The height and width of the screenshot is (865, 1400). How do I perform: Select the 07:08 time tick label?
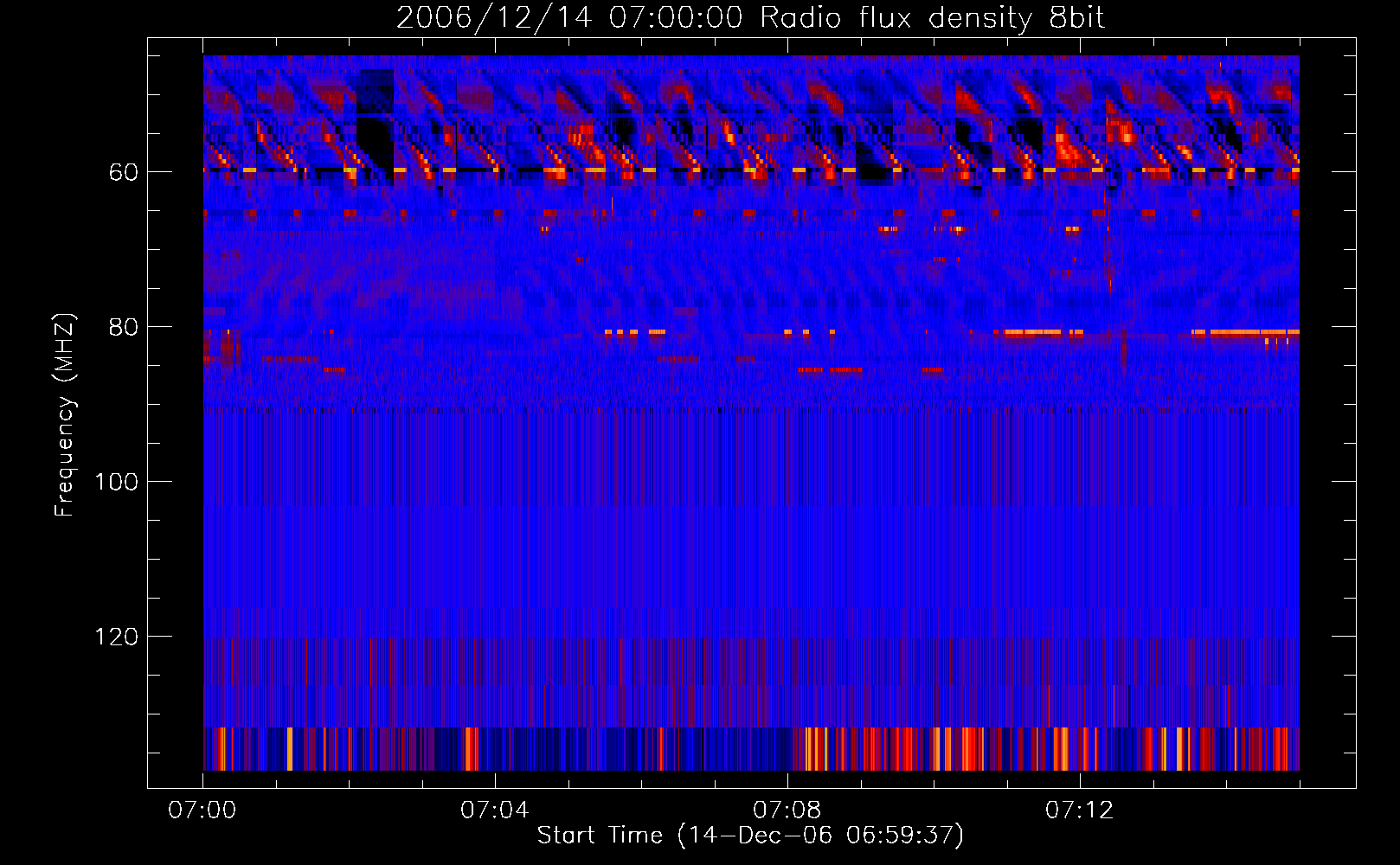[x=787, y=811]
